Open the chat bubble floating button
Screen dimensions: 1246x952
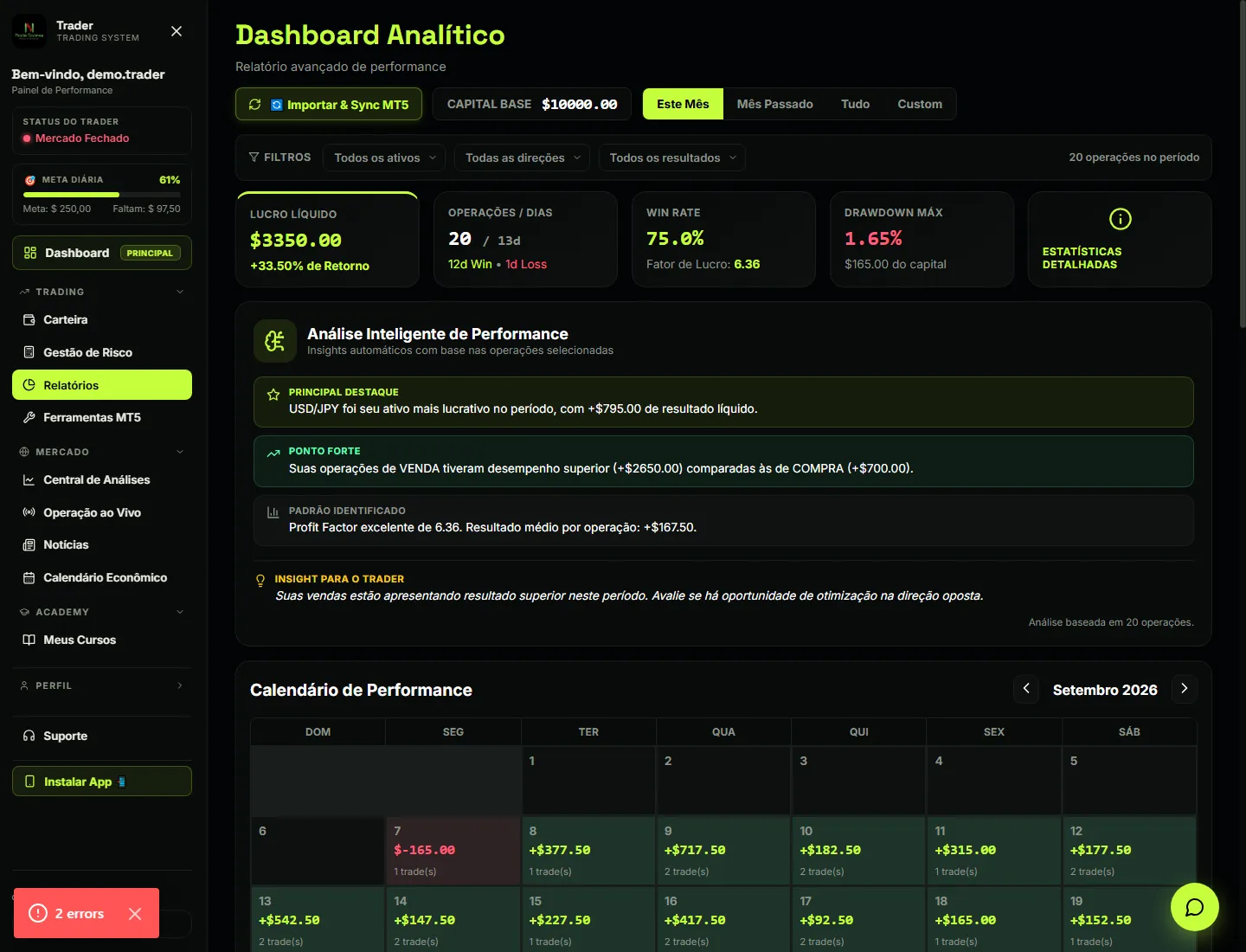pos(1194,907)
